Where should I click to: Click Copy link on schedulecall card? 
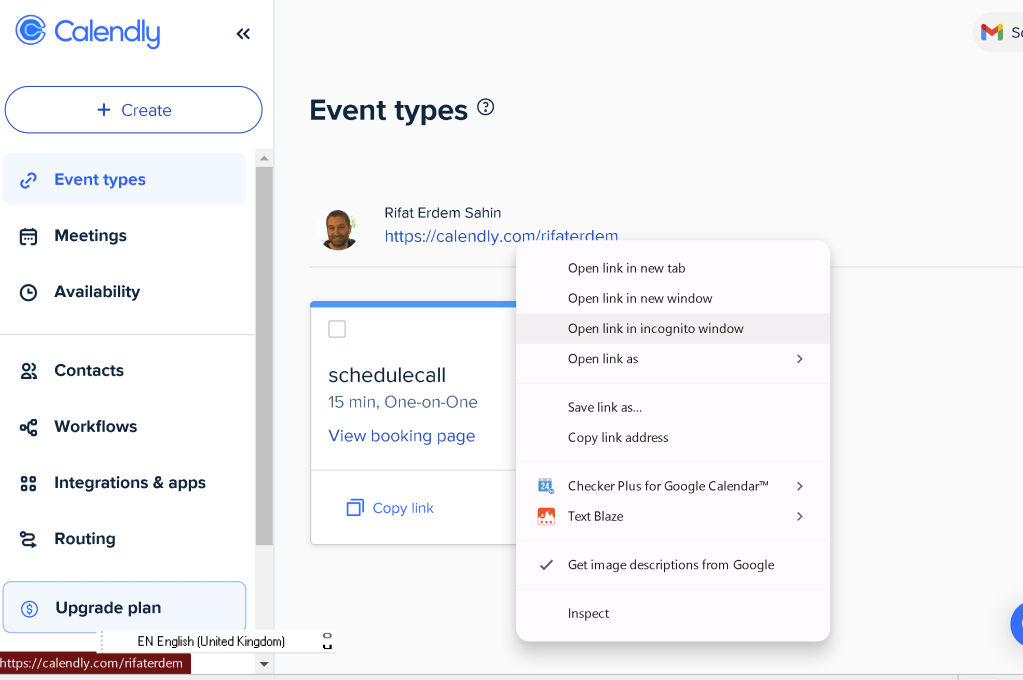pos(390,508)
